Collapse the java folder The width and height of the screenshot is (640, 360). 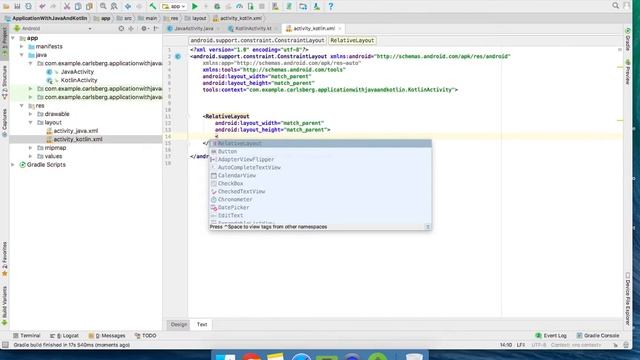[x=22, y=55]
